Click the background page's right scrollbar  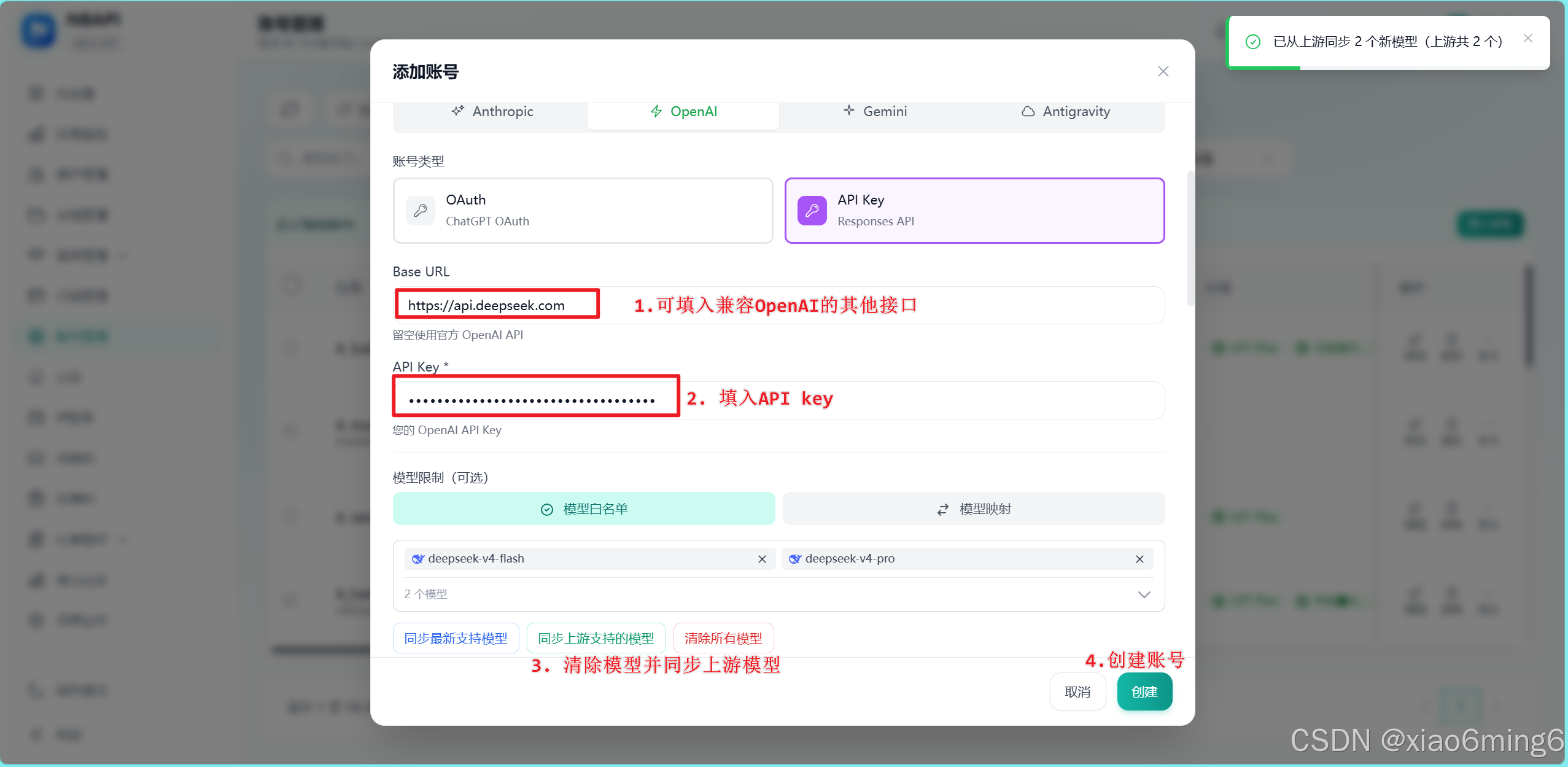point(1529,316)
